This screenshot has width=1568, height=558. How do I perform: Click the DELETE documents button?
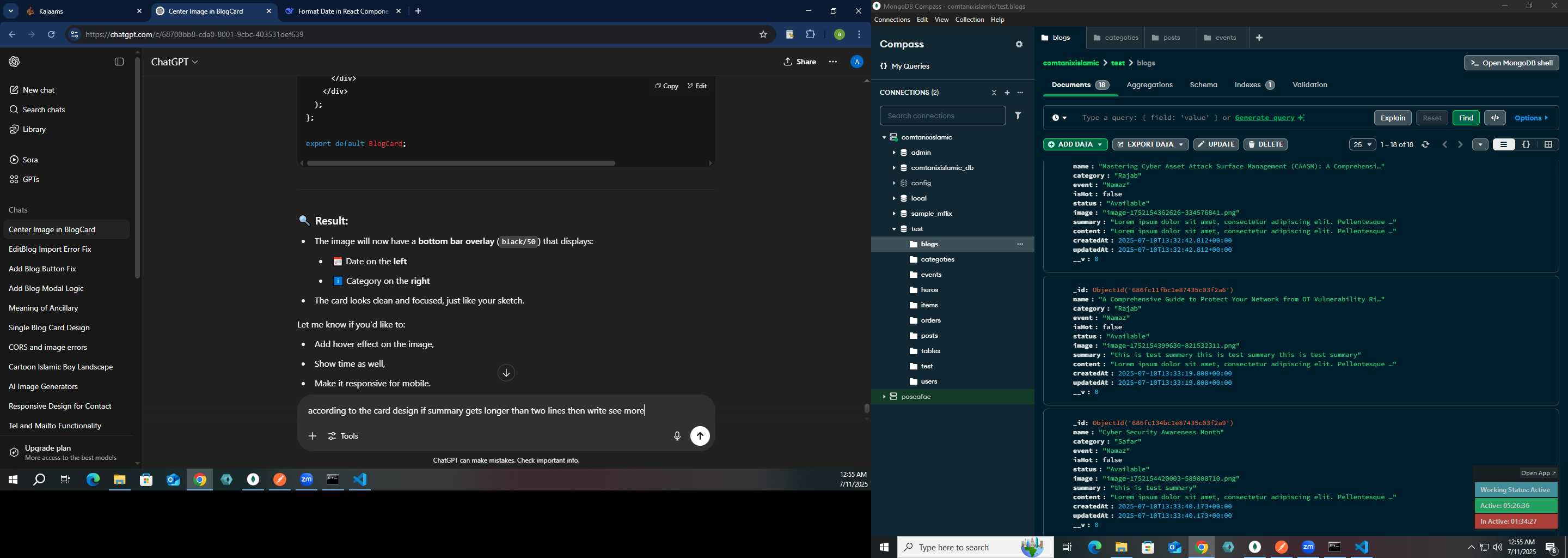[1265, 145]
